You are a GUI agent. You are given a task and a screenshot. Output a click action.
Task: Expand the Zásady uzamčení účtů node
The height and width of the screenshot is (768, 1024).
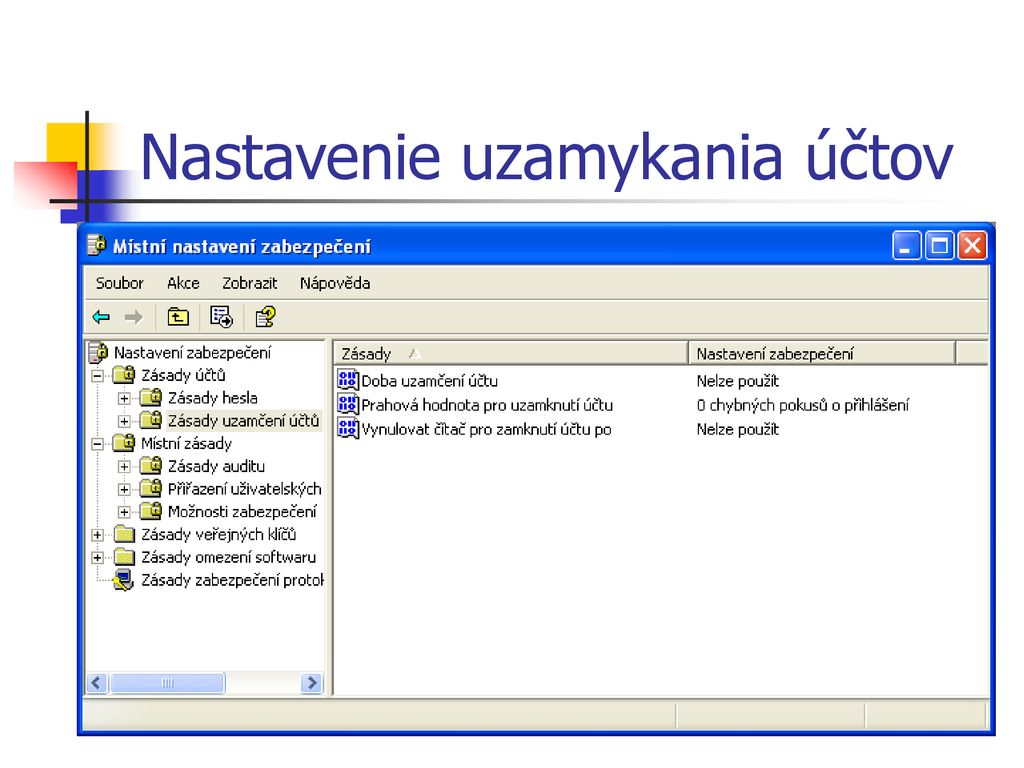pos(124,421)
